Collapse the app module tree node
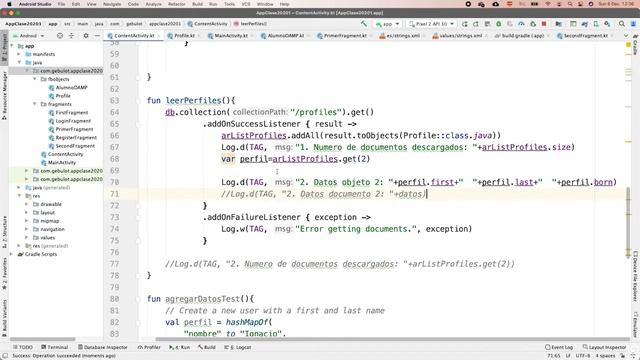640x360 pixels. [12, 46]
